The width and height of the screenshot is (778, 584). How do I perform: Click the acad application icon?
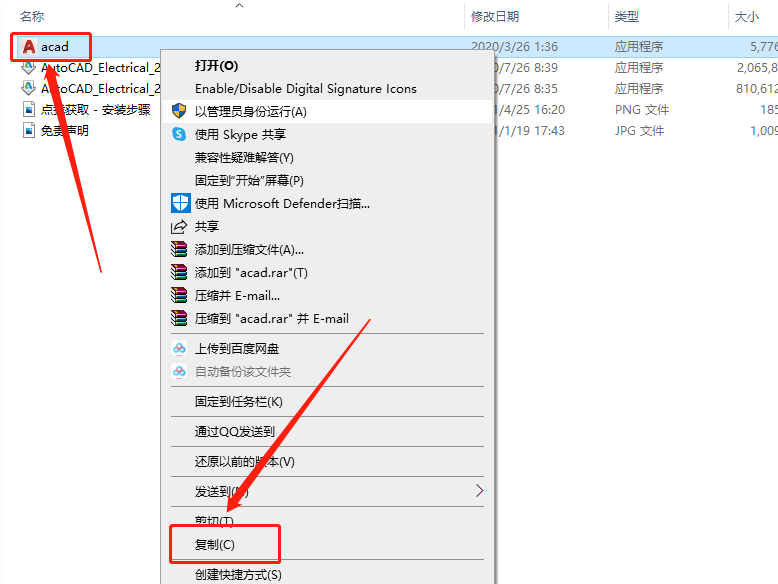point(29,47)
